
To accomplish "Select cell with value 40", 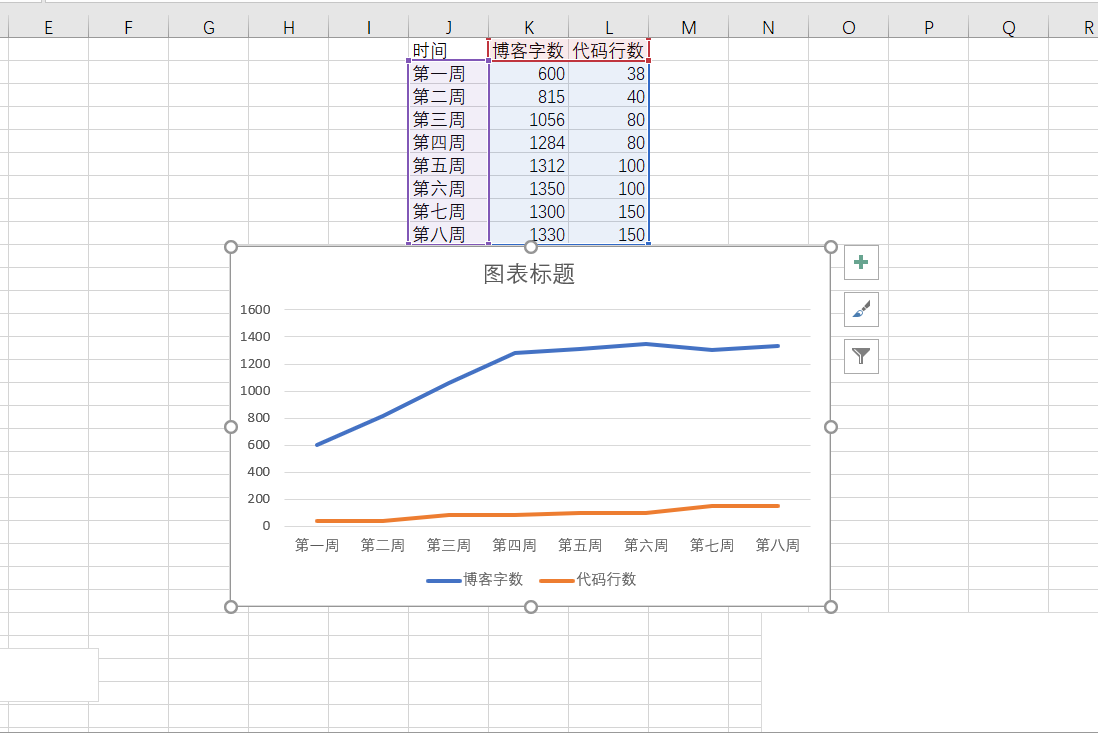I will pyautogui.click(x=609, y=97).
